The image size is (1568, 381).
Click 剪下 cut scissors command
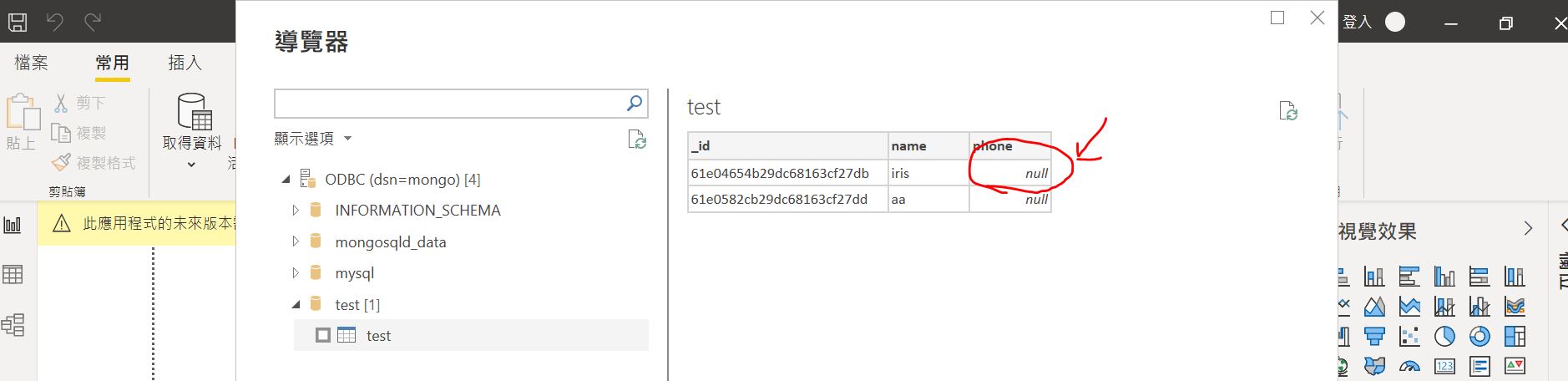(x=80, y=103)
